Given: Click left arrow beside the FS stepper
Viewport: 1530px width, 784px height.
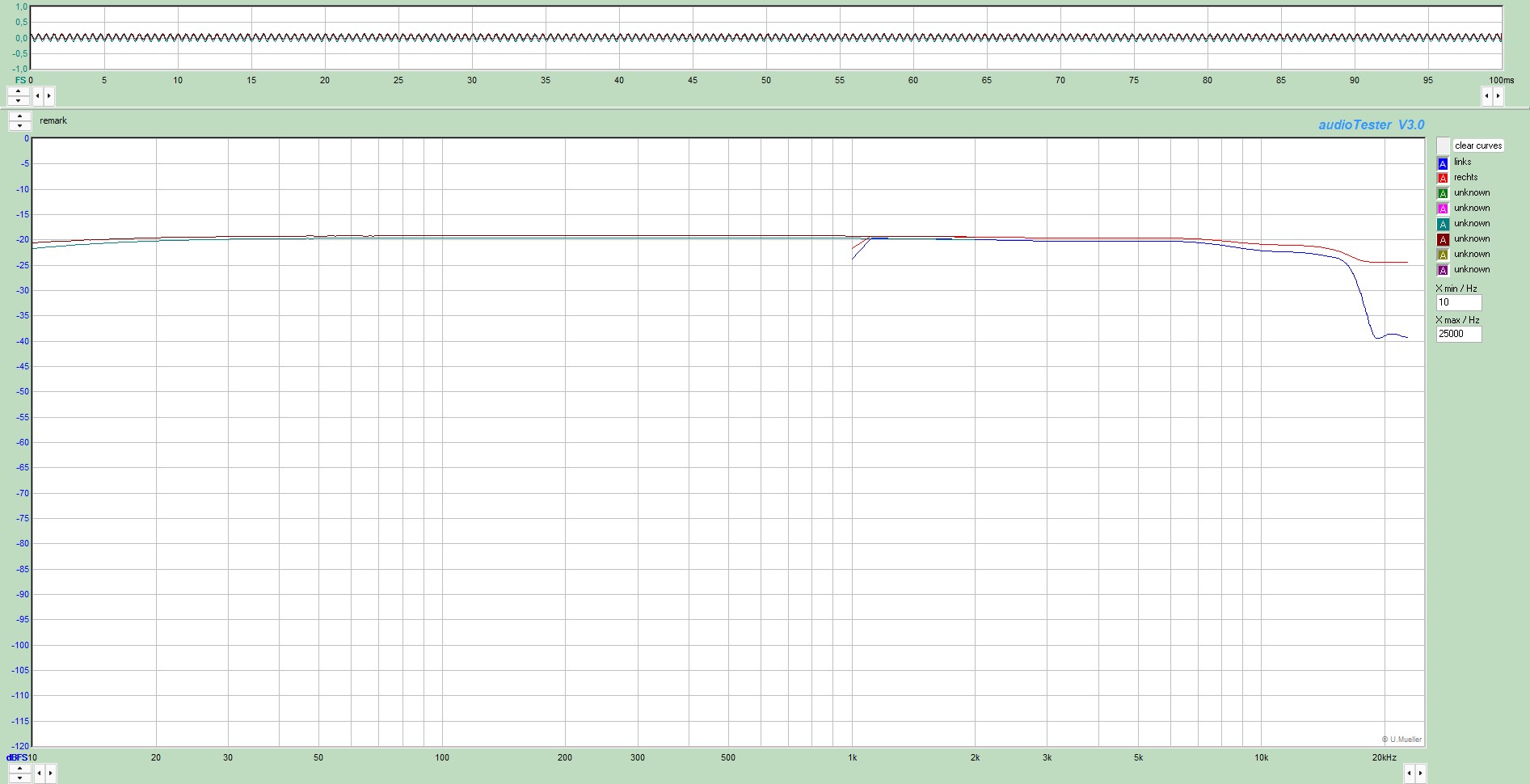Looking at the screenshot, I should (37, 96).
